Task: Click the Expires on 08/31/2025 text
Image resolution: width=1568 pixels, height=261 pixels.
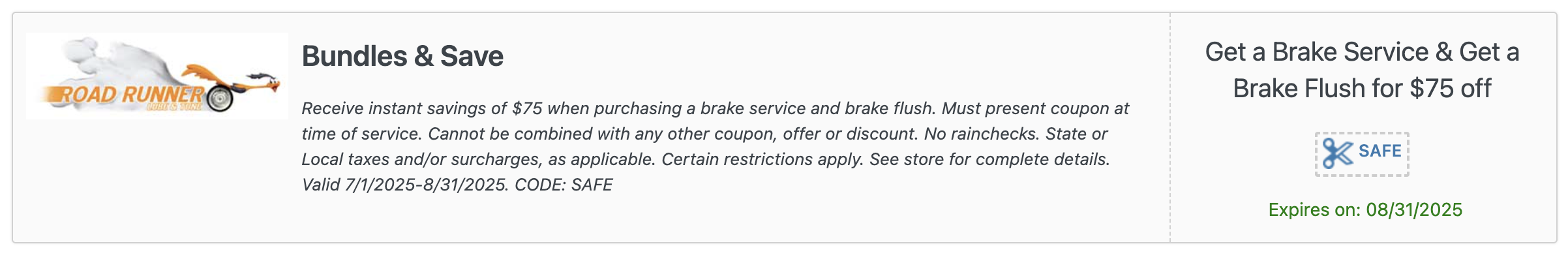Action: point(1365,209)
